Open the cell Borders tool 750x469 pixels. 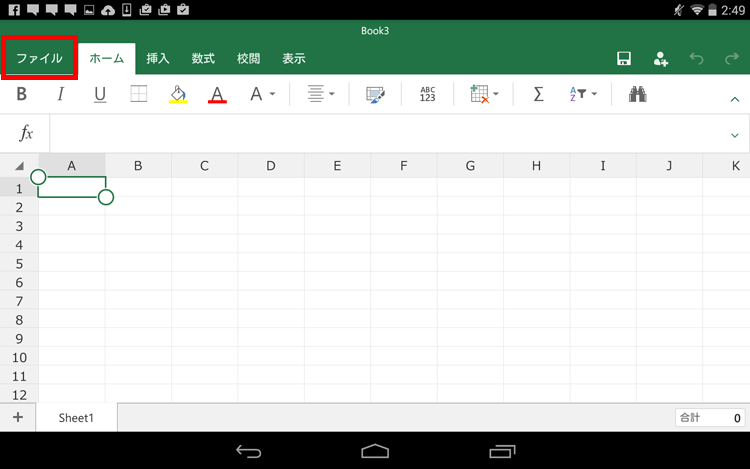pyautogui.click(x=139, y=94)
